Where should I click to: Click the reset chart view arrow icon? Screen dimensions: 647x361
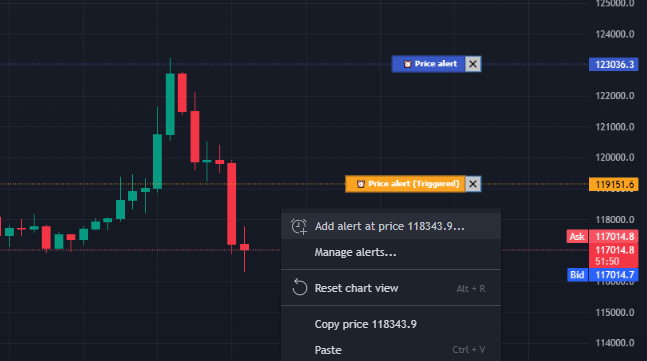click(x=300, y=288)
